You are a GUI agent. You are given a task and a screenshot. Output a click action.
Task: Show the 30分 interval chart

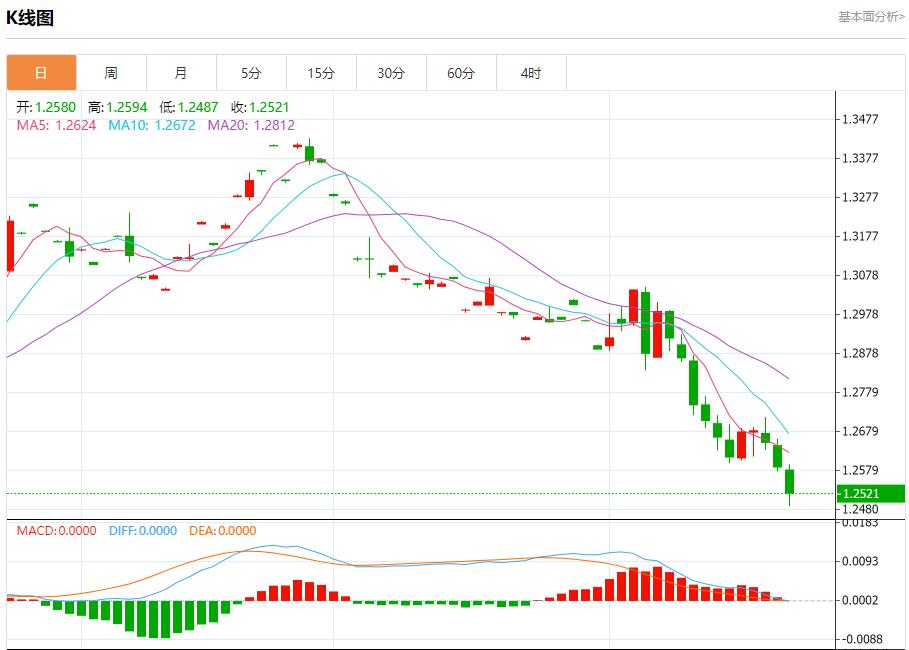391,73
